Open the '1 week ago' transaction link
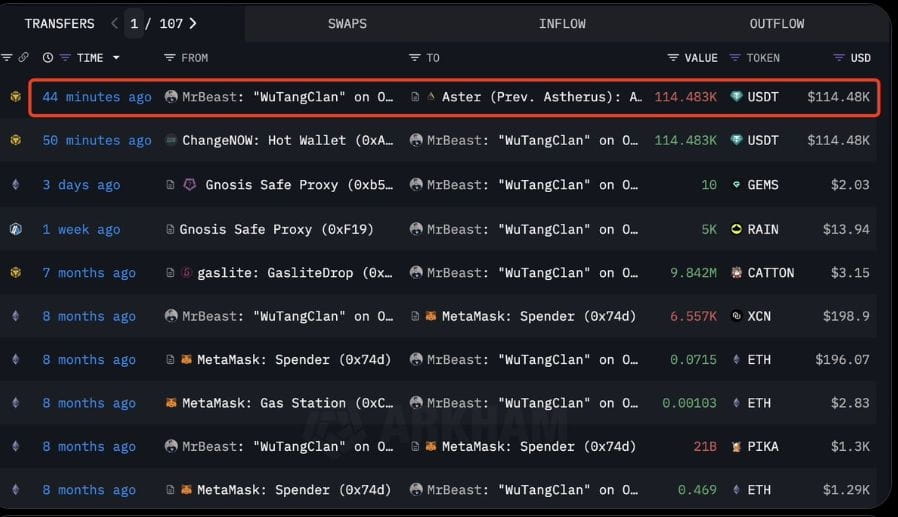Viewport: 898px width, 517px height. [81, 230]
